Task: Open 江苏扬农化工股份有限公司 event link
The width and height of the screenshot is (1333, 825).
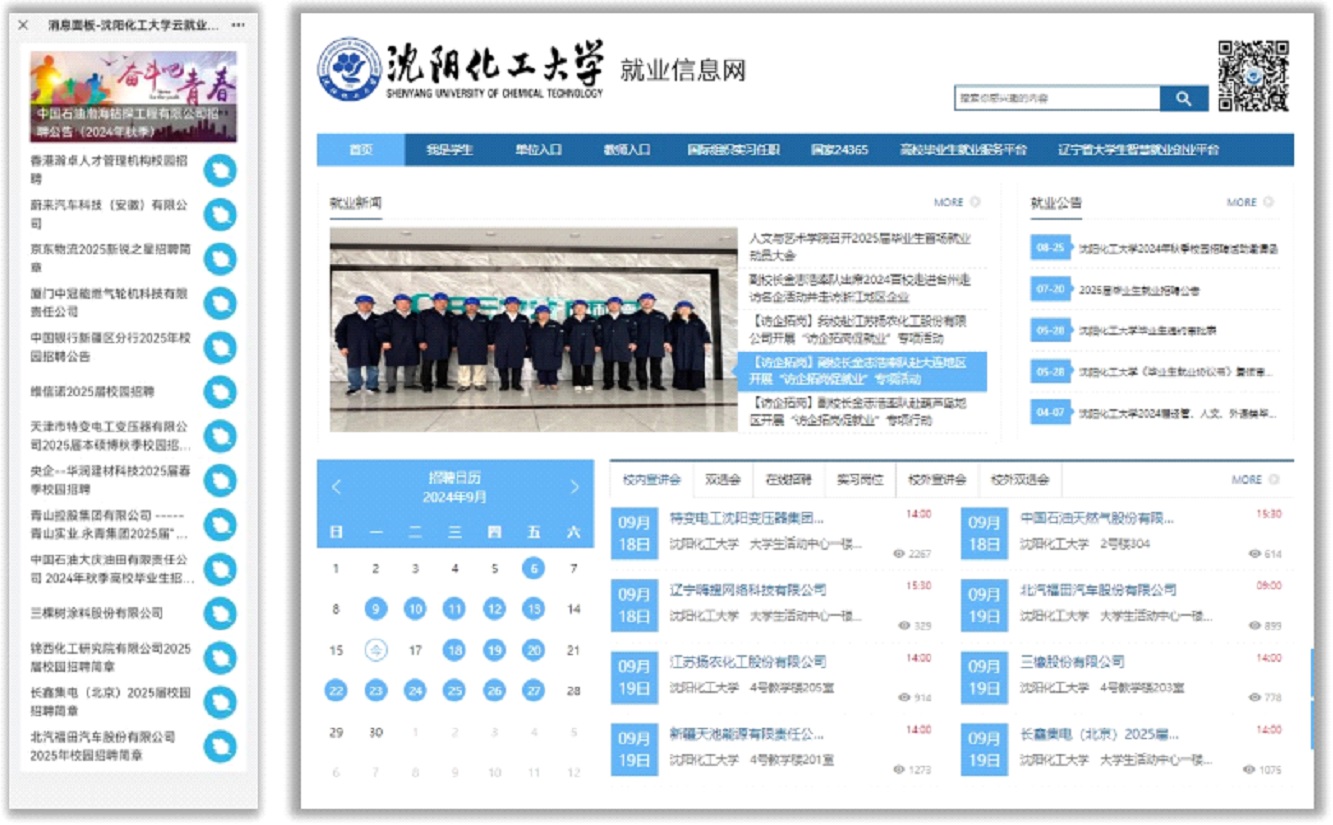Action: [x=748, y=662]
